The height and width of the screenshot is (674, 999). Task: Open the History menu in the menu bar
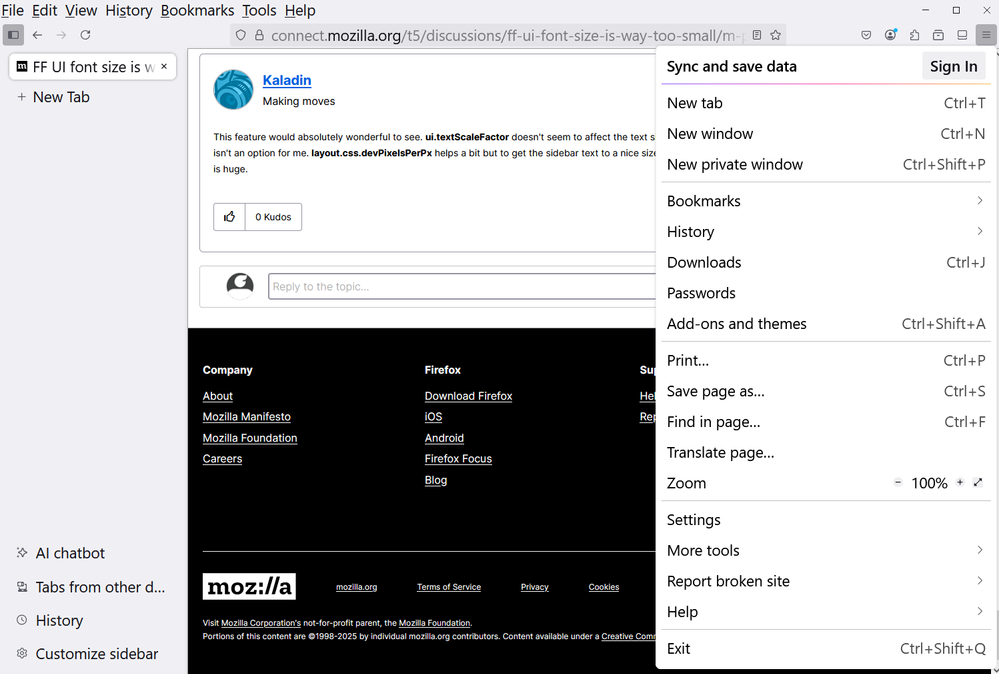(x=129, y=10)
